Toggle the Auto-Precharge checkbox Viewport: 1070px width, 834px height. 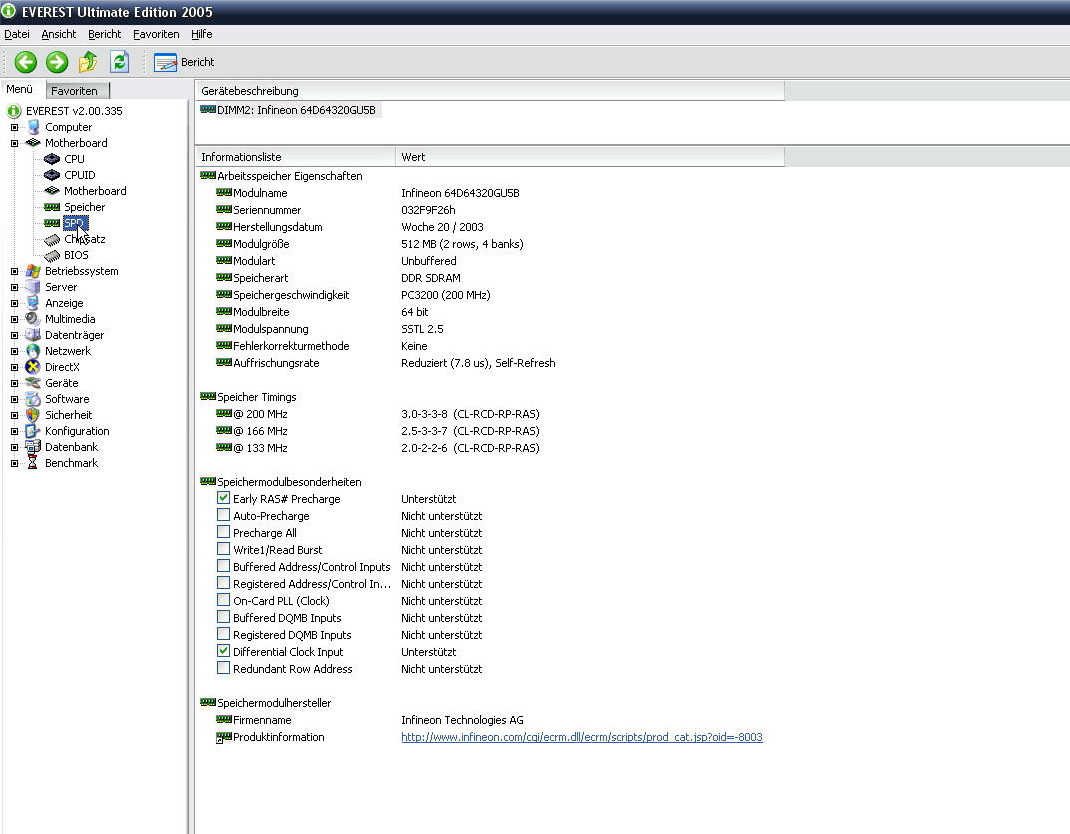tap(223, 515)
